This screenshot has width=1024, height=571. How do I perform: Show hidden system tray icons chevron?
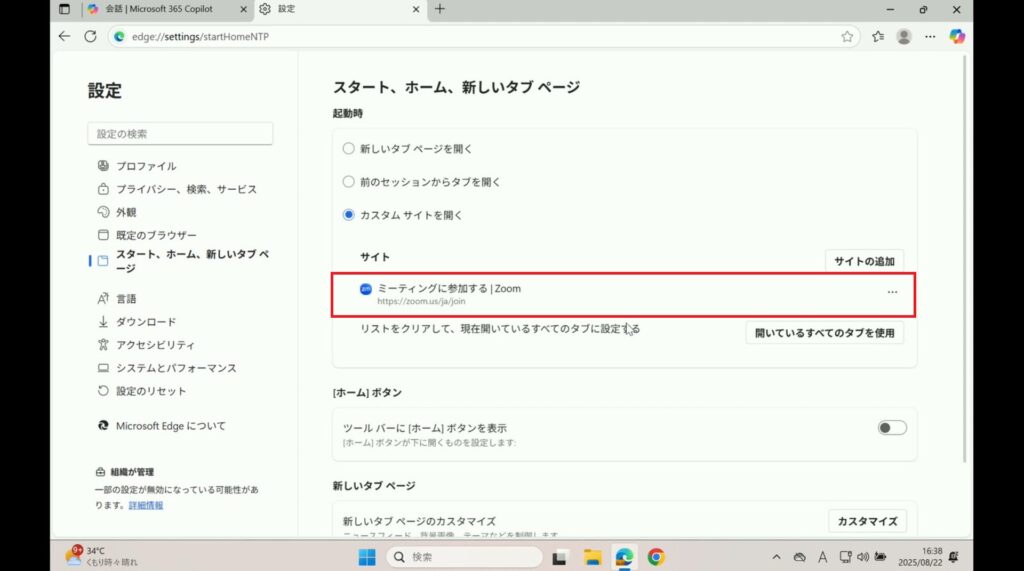tap(776, 557)
